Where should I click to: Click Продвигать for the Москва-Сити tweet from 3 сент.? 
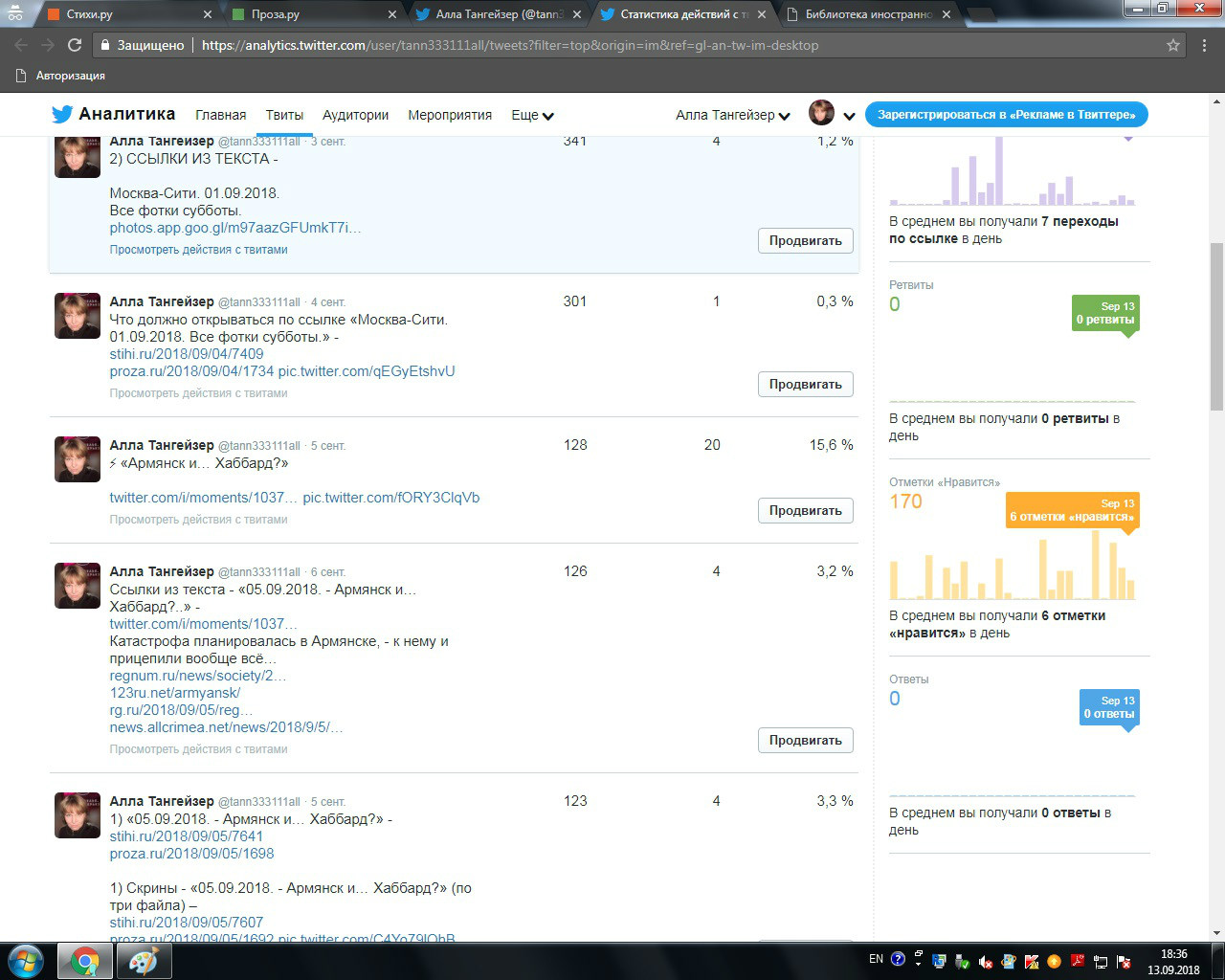click(x=805, y=240)
